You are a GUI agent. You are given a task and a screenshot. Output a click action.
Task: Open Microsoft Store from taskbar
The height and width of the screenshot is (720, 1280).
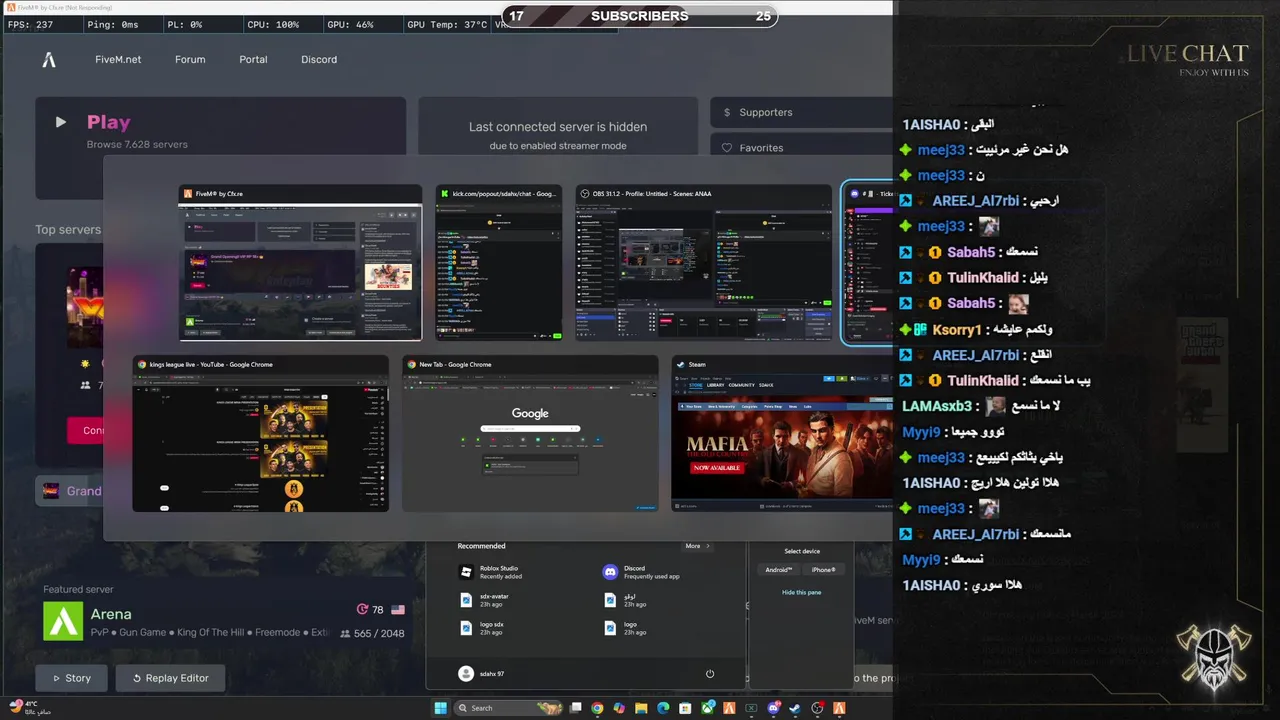[685, 708]
